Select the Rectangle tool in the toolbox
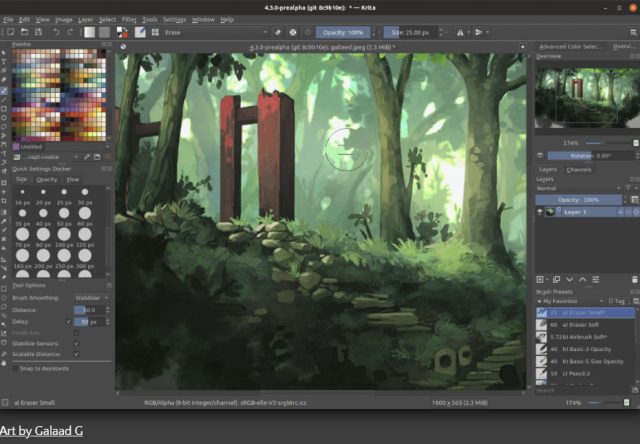 (4, 109)
